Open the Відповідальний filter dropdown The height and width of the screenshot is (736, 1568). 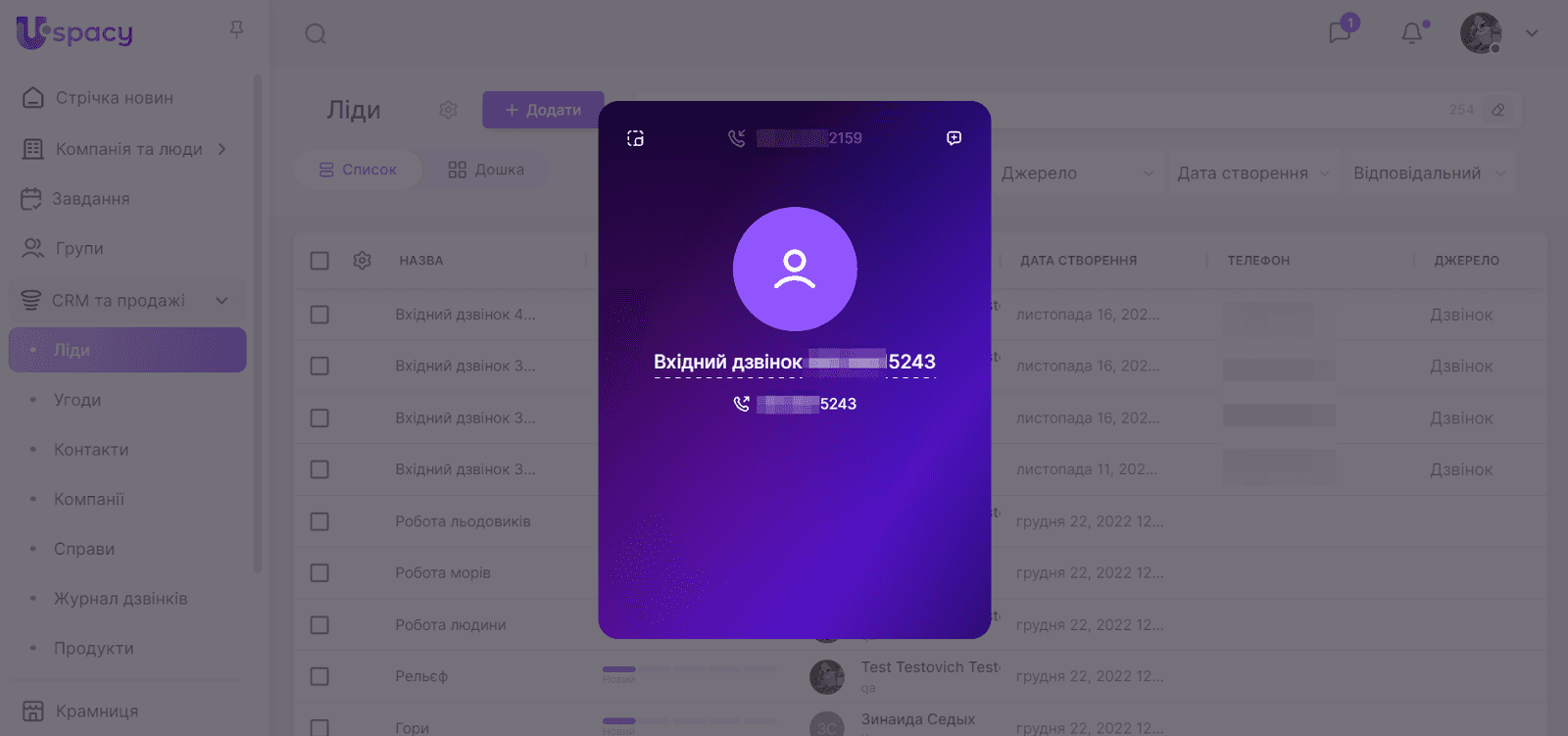[1429, 173]
